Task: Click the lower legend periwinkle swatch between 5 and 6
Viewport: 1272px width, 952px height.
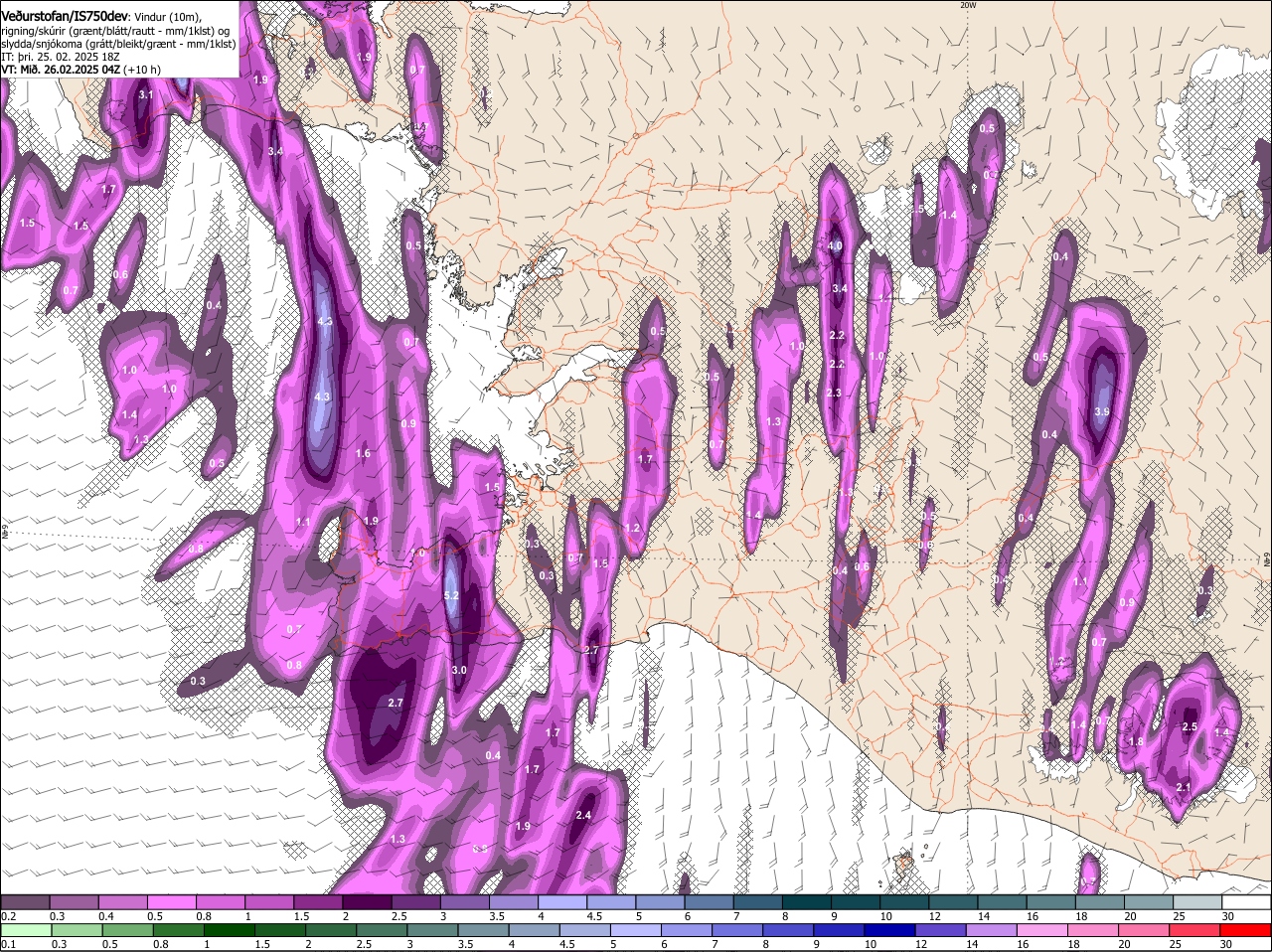Action: (x=638, y=930)
